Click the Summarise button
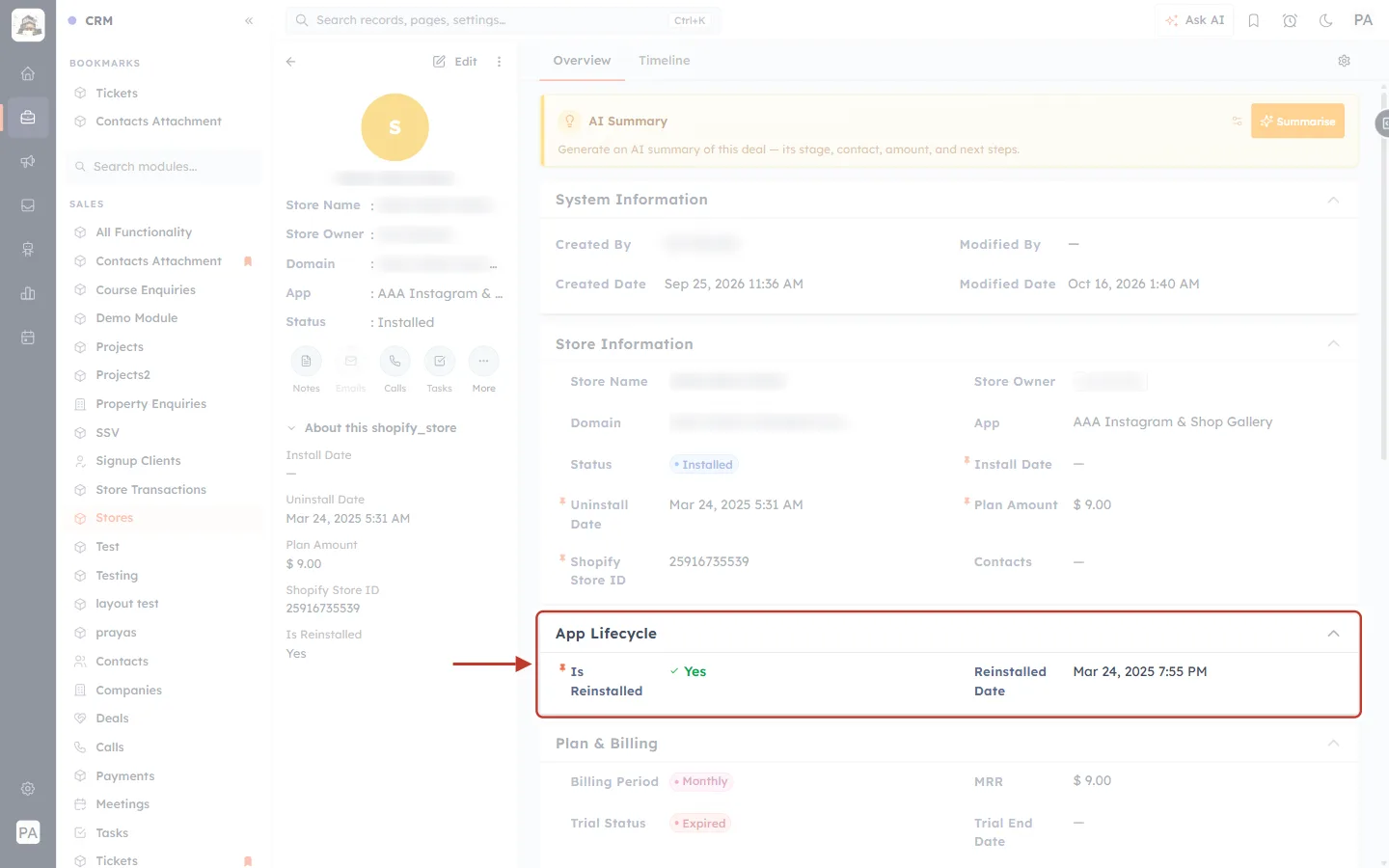The width and height of the screenshot is (1389, 868). pos(1297,122)
